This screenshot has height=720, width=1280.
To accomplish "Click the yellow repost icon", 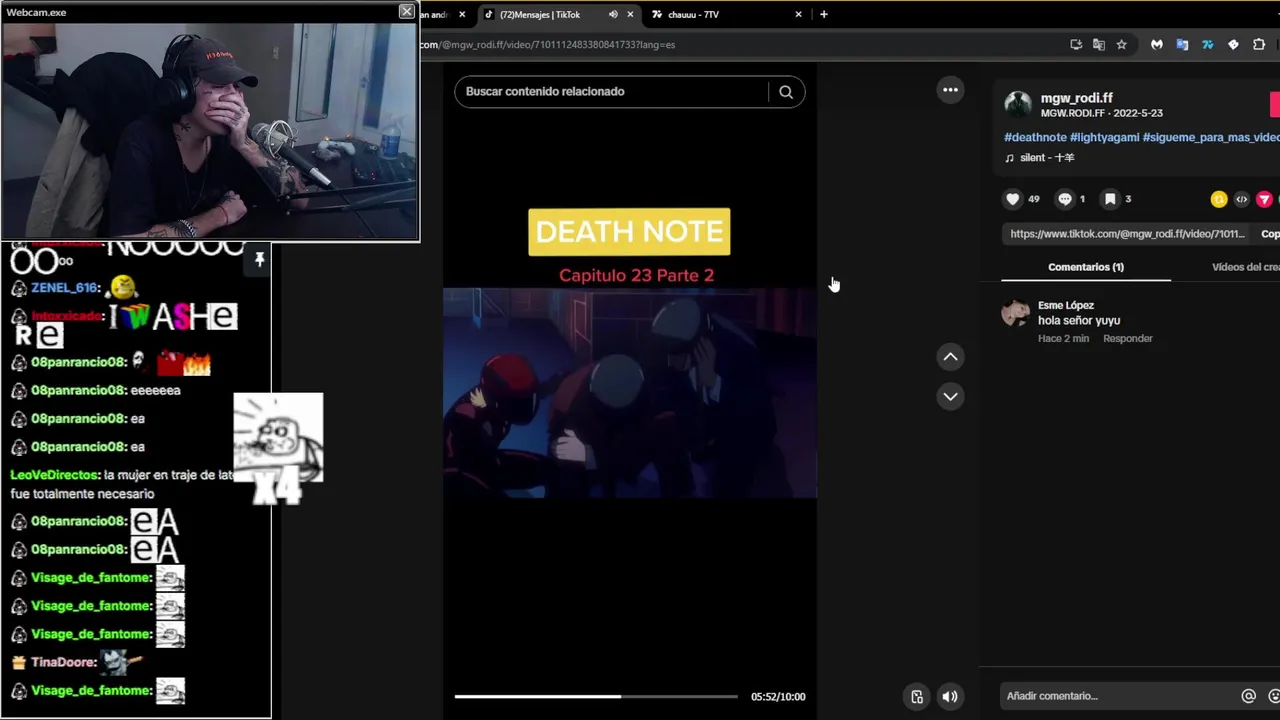I will coord(1218,199).
